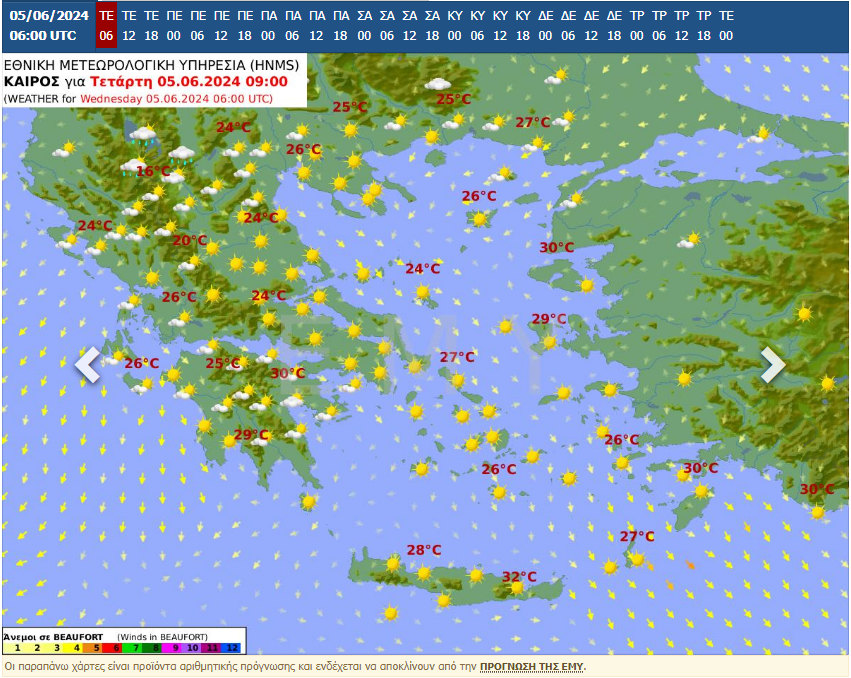Click the blue Beaufort 12 legend swatch
The width and height of the screenshot is (851, 678).
(x=232, y=648)
